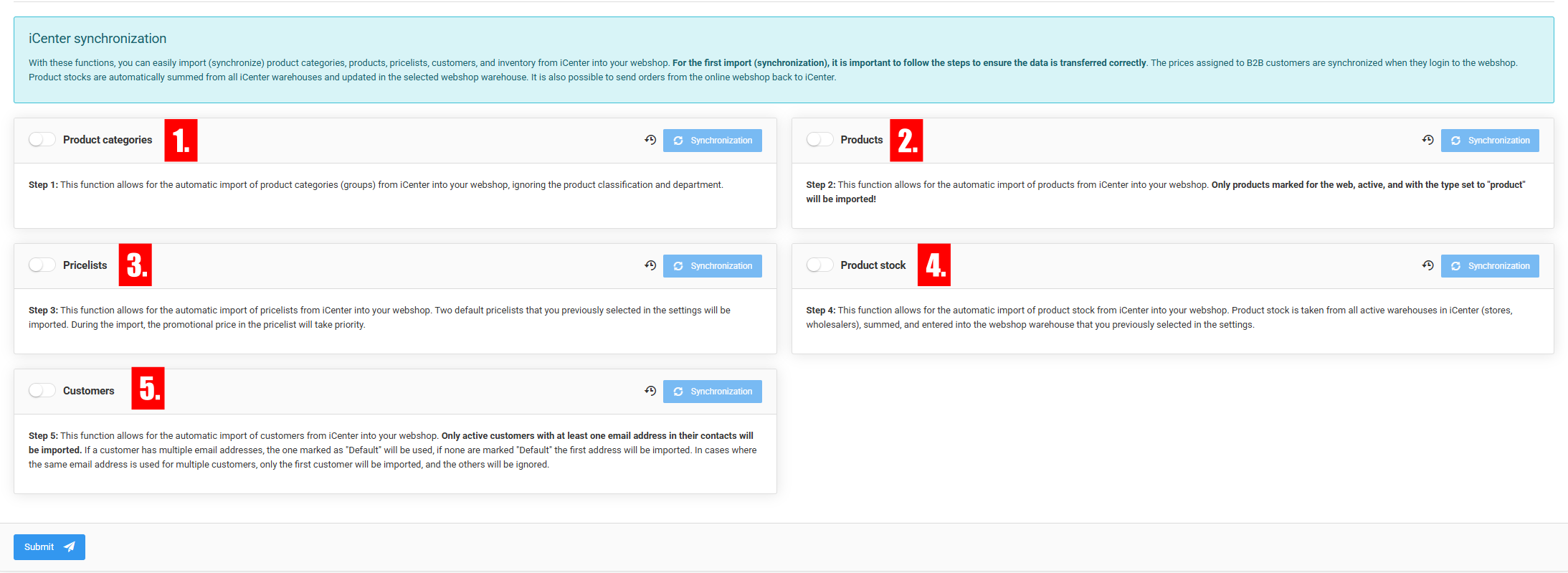This screenshot has height=573, width=1568.
Task: Start Products Synchronization
Action: click(1489, 141)
